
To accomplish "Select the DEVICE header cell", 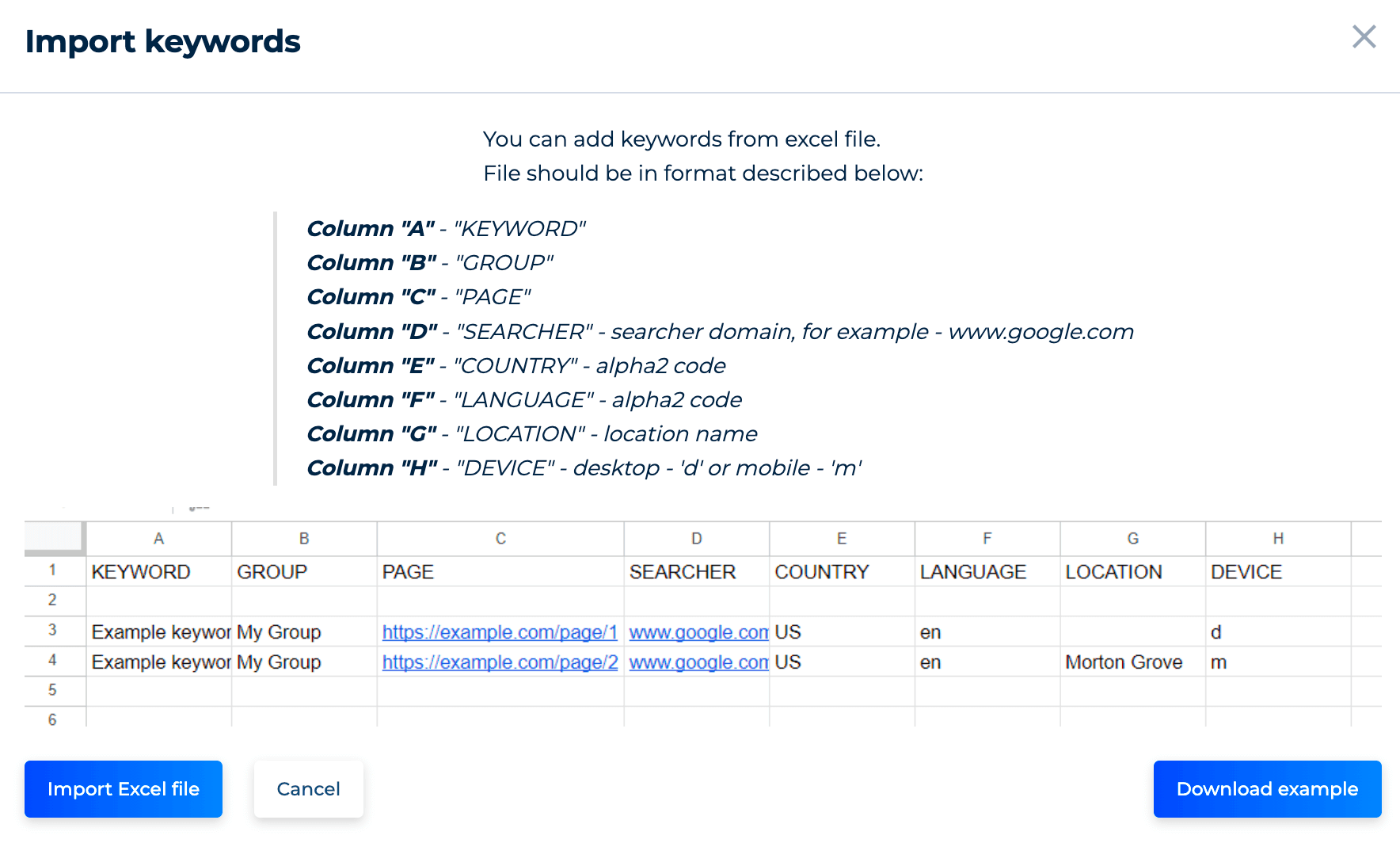I will point(1279,572).
